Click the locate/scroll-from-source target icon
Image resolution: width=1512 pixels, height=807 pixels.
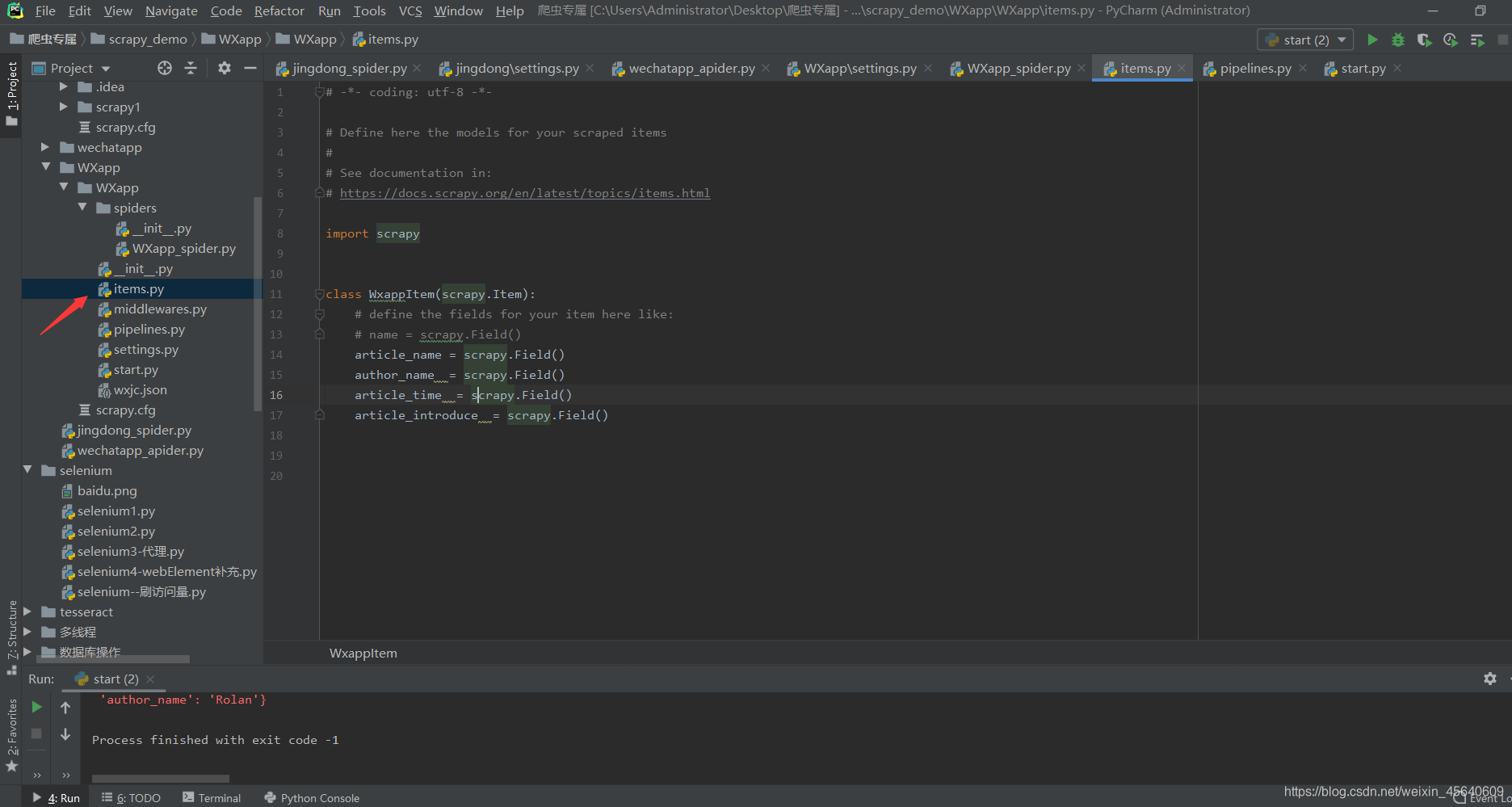tap(165, 68)
